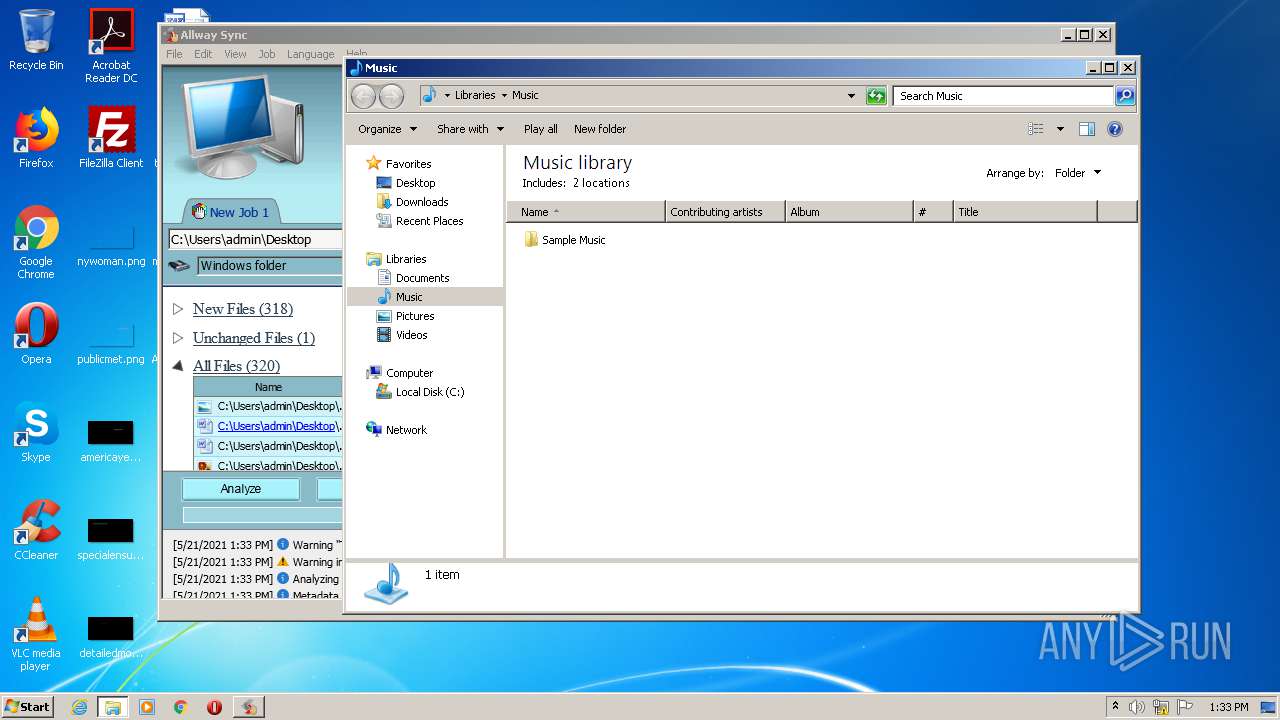Screen dimensions: 1280x720
Task: Open Allway Sync Job menu
Action: point(266,54)
